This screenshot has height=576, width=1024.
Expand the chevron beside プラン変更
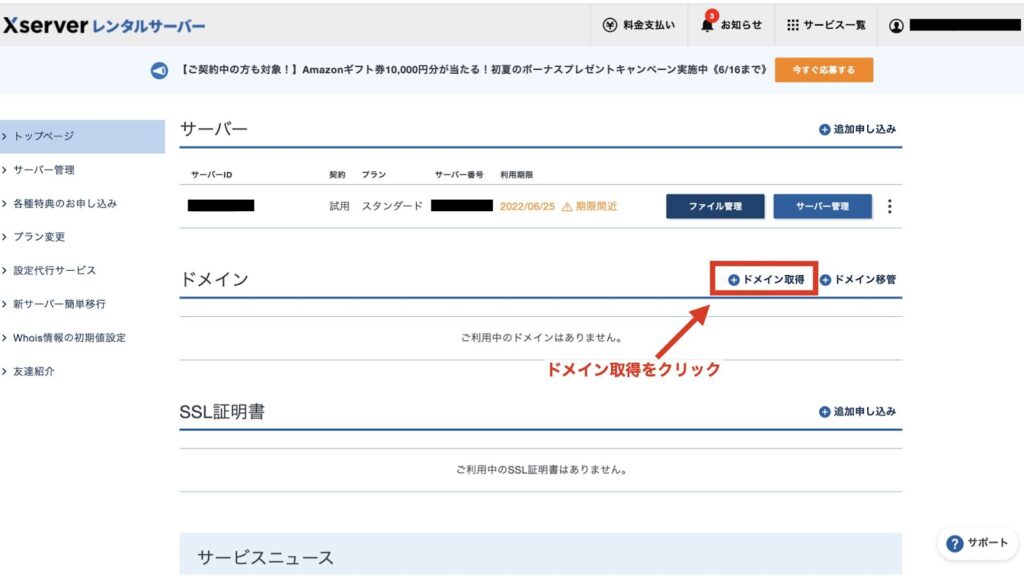click(4, 236)
